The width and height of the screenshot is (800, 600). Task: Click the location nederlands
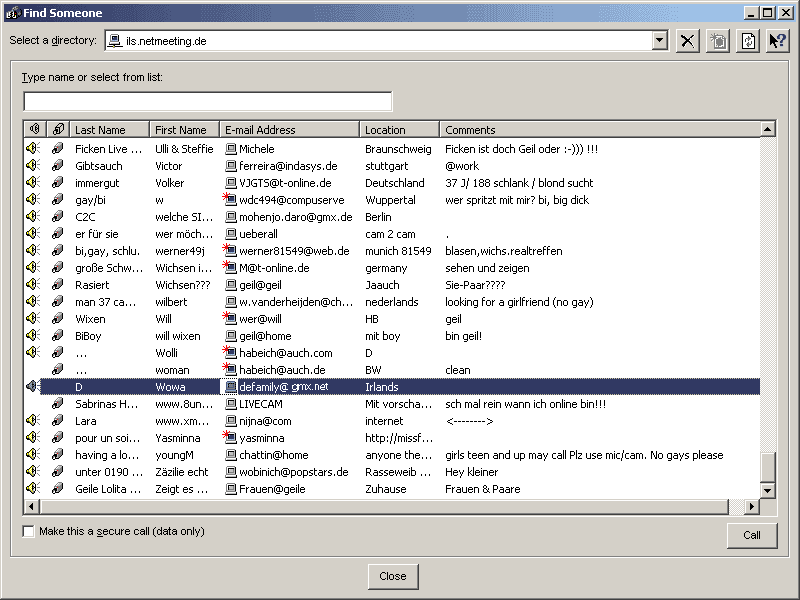click(x=391, y=302)
